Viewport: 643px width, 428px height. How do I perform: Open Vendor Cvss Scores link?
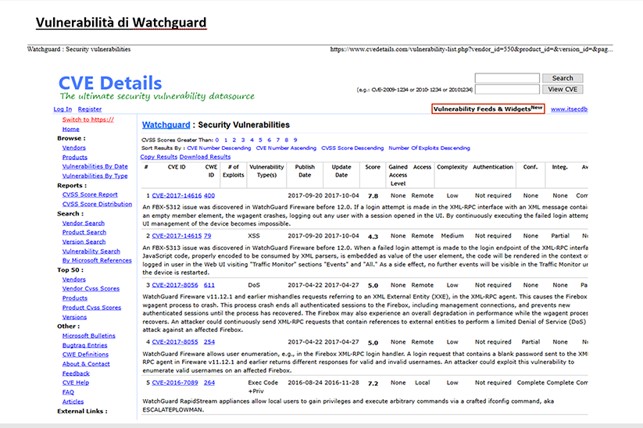click(91, 289)
